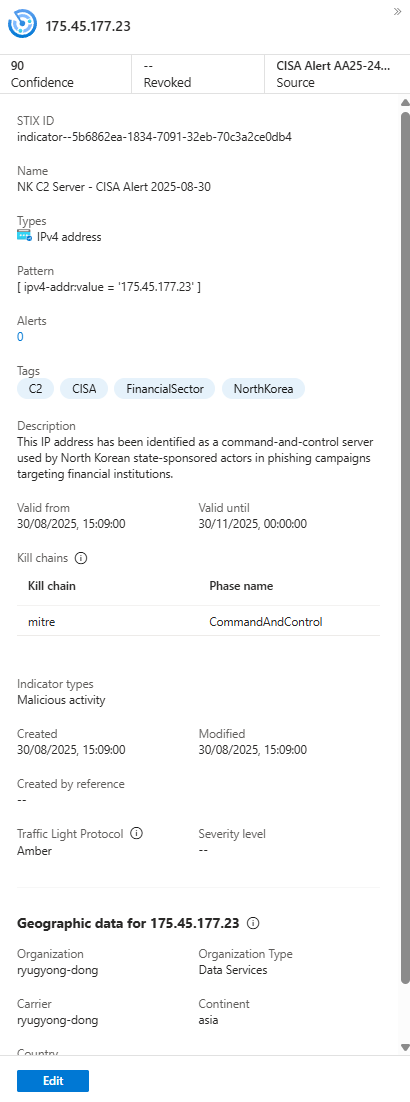
Task: Click the IPv4 address type icon
Action: (x=25, y=236)
